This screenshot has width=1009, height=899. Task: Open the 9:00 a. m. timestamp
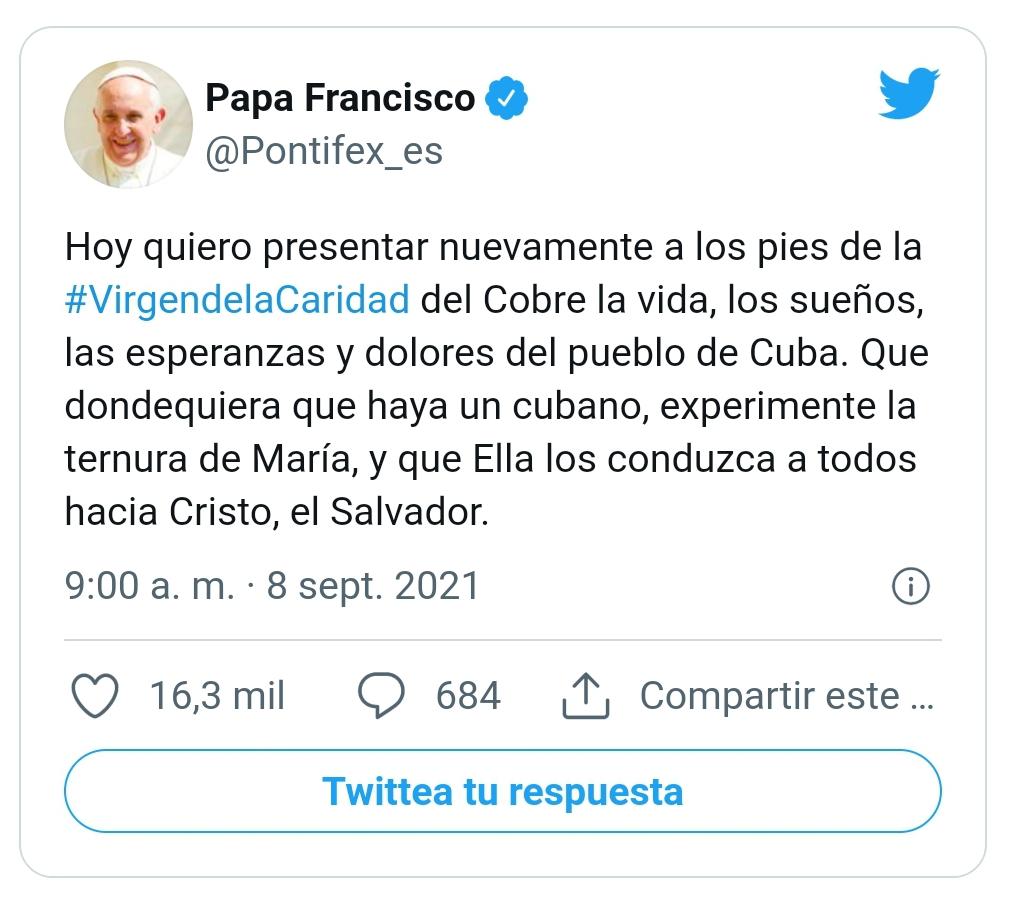click(149, 586)
